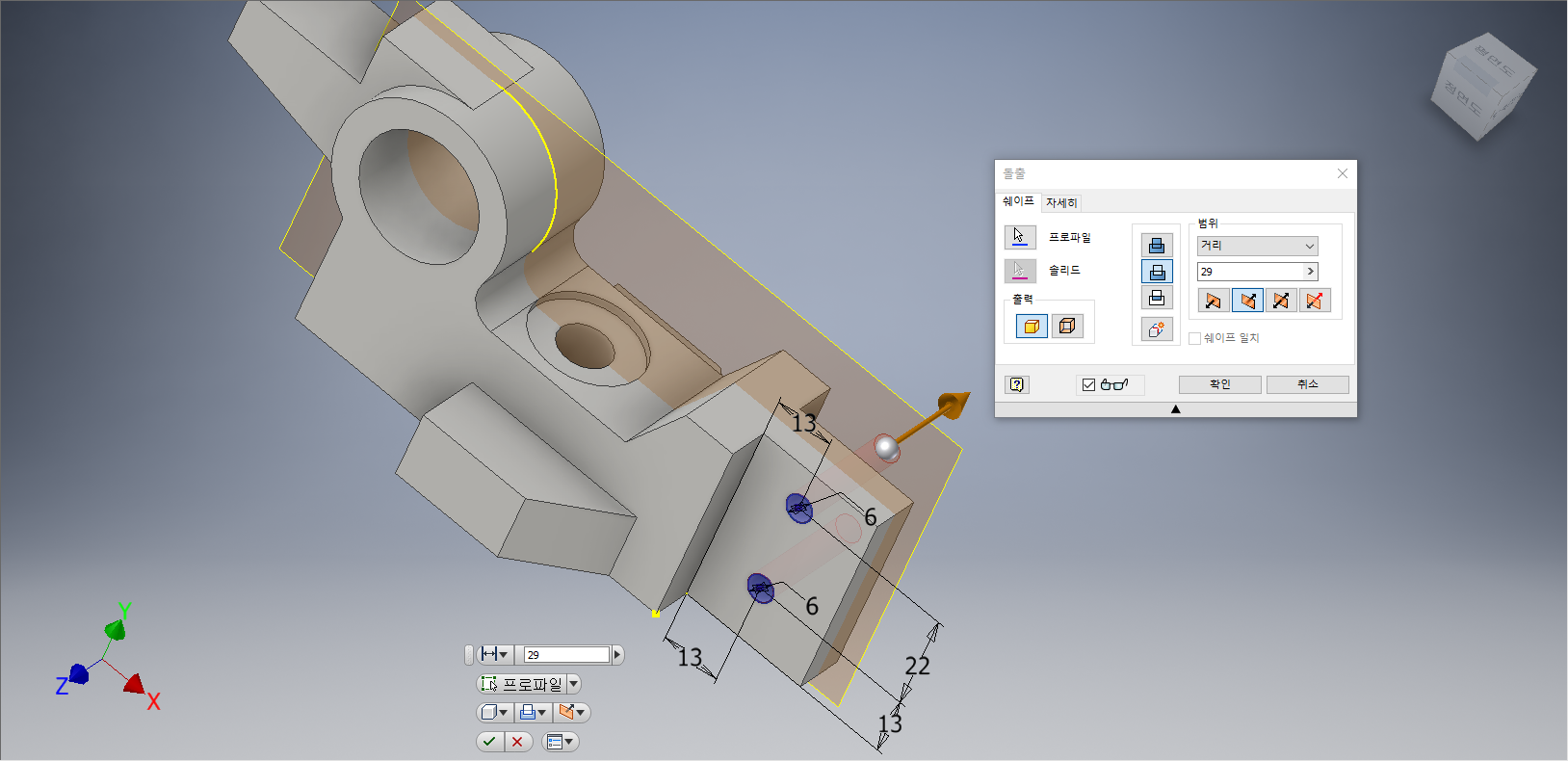This screenshot has width=1568, height=761.
Task: Open flyout arrow right of mini-toolbar 29
Action: 617,655
